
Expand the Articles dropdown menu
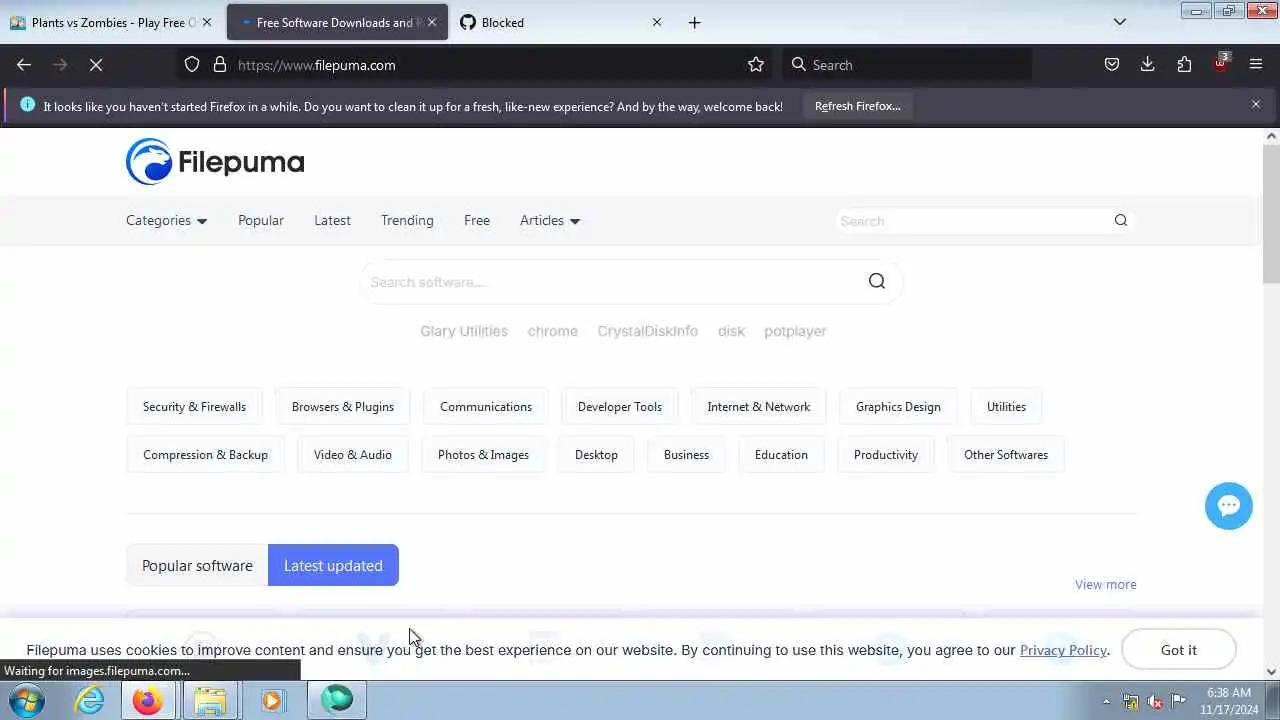(550, 220)
